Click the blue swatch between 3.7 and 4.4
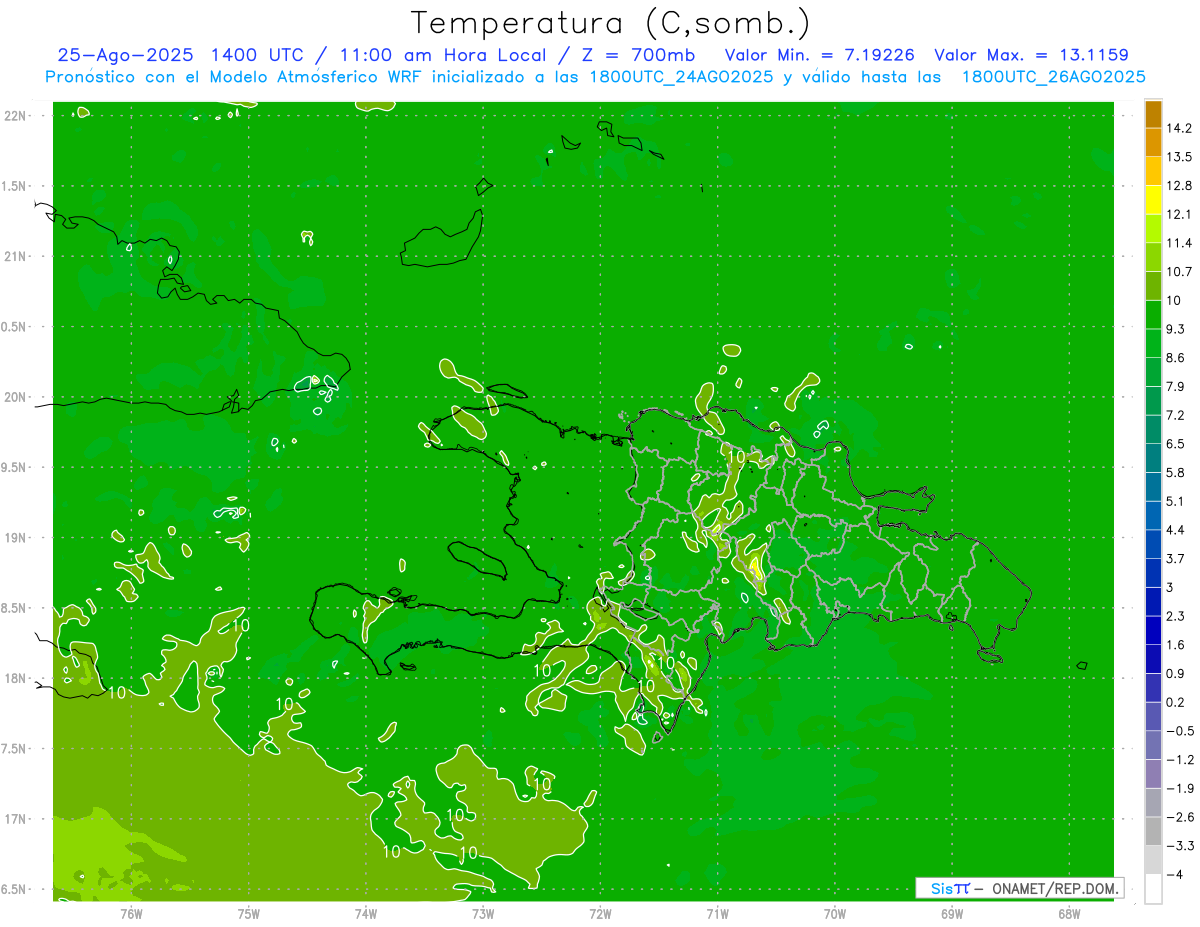This screenshot has height=927, width=1200. pyautogui.click(x=1153, y=544)
